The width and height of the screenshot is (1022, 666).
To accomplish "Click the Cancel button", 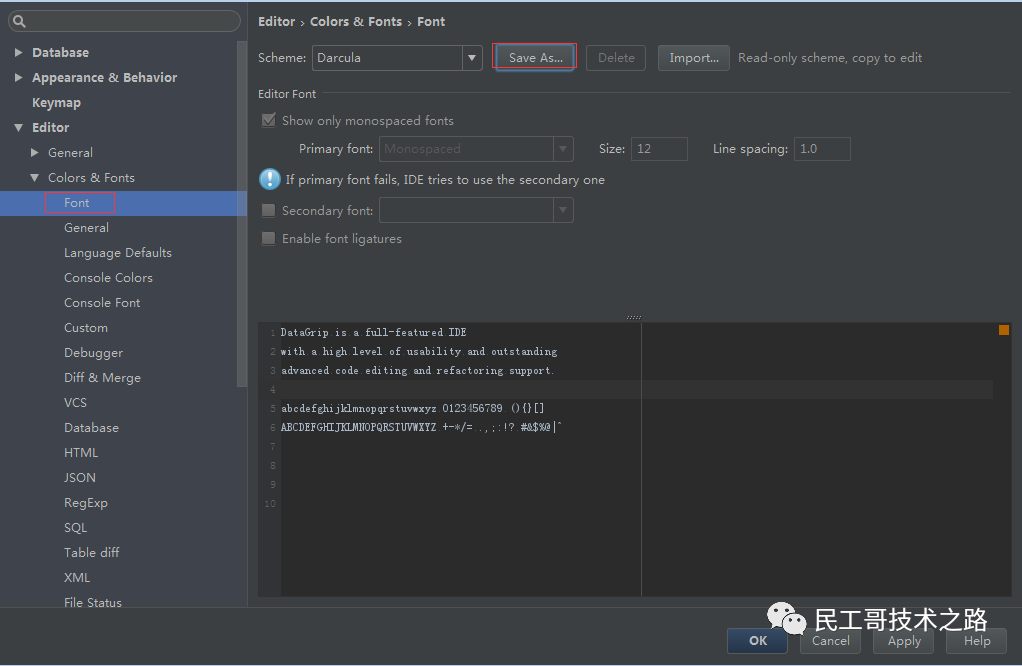I will pyautogui.click(x=830, y=641).
